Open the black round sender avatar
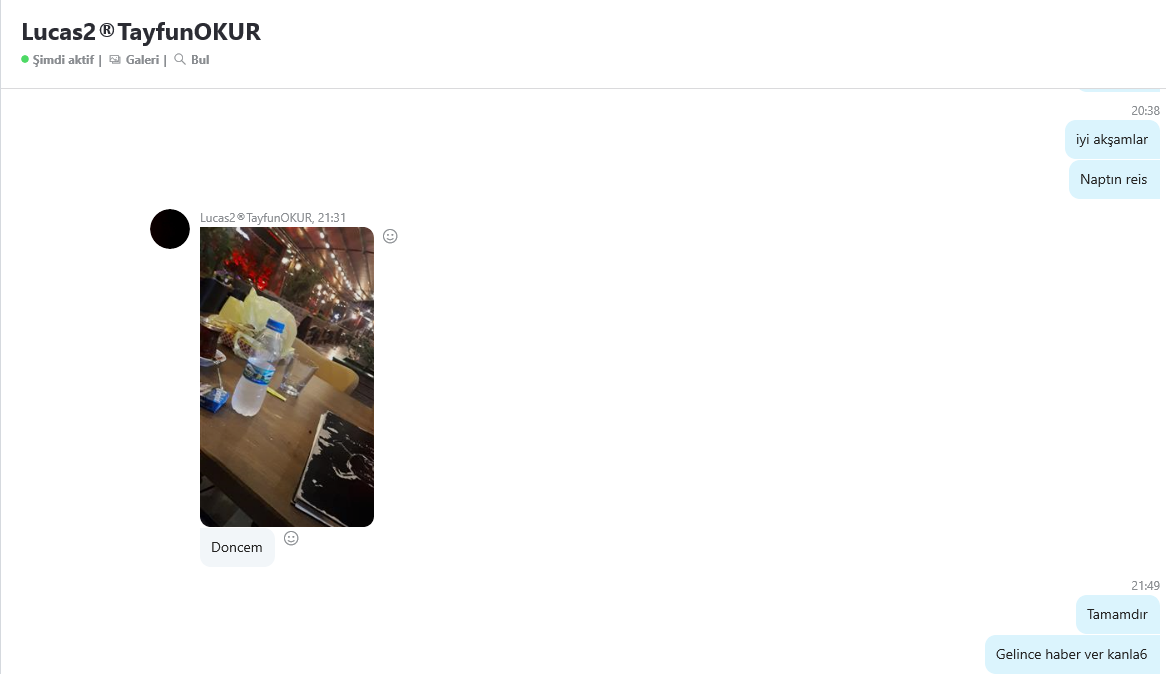Viewport: 1171px width, 676px height. click(x=170, y=229)
